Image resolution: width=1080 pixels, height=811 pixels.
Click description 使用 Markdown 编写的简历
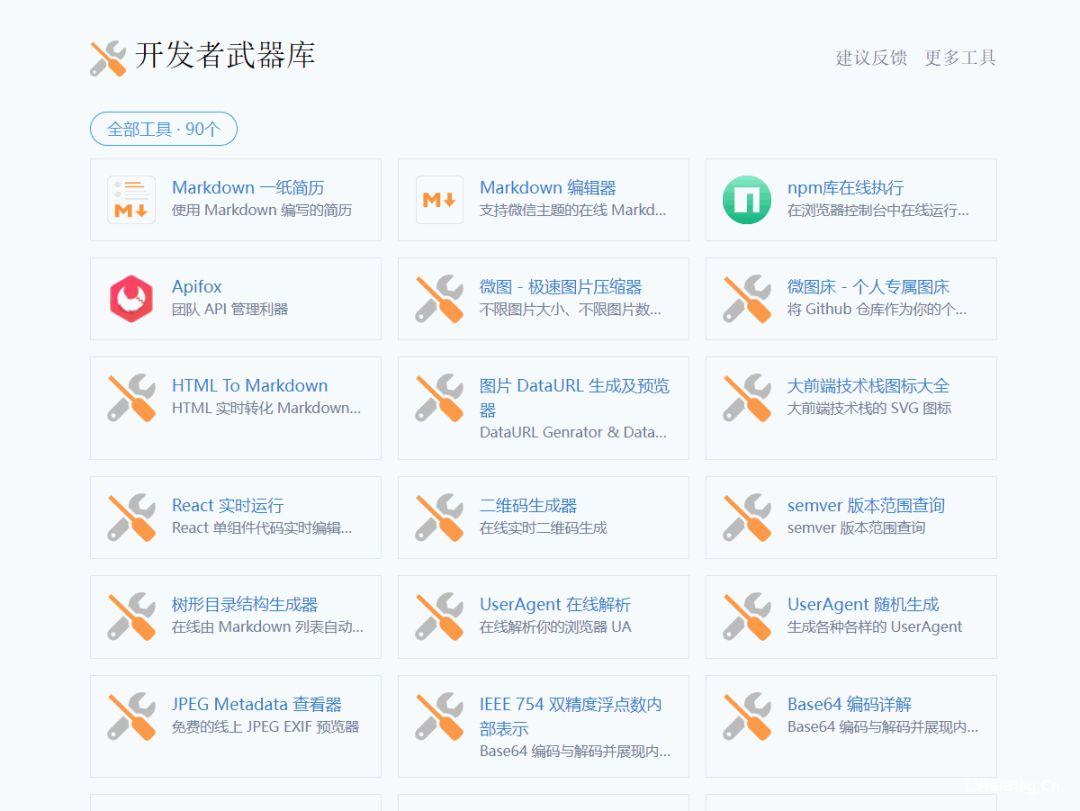[262, 209]
